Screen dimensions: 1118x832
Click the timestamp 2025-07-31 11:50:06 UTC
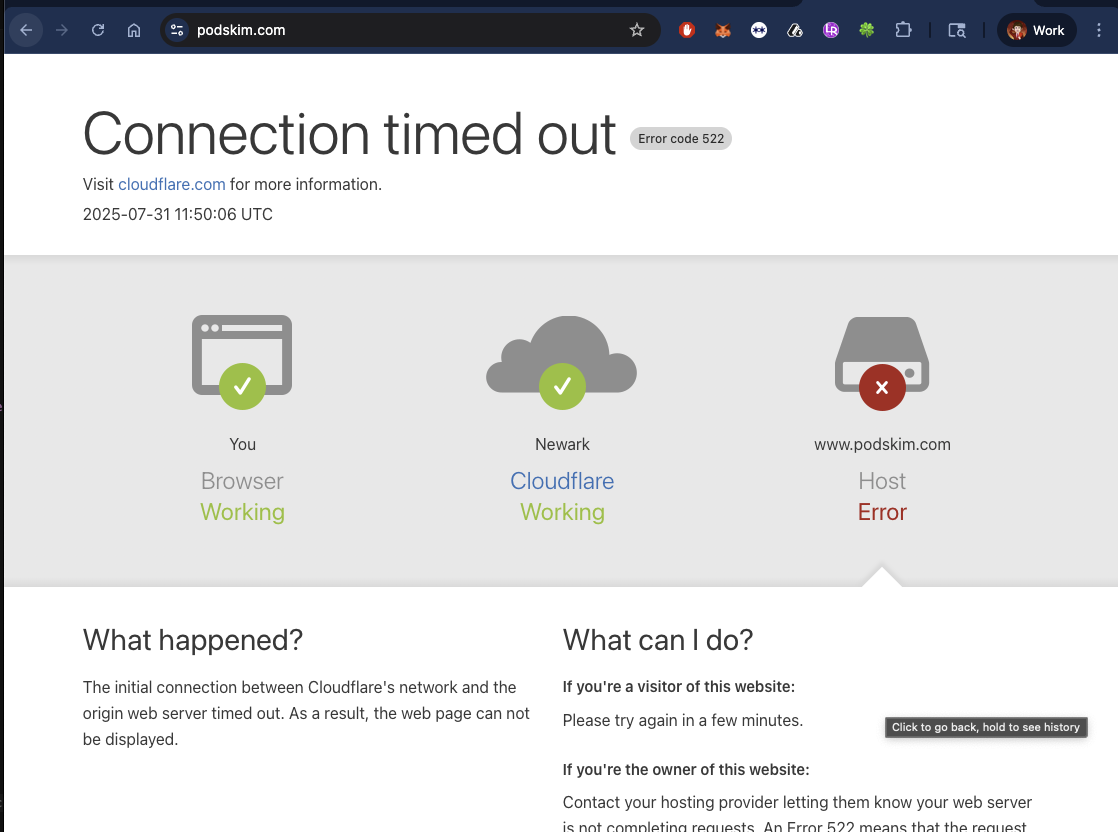click(x=178, y=214)
